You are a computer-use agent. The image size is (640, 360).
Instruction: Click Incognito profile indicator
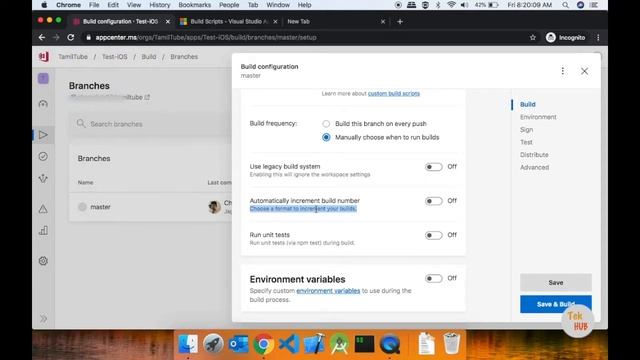[566, 38]
